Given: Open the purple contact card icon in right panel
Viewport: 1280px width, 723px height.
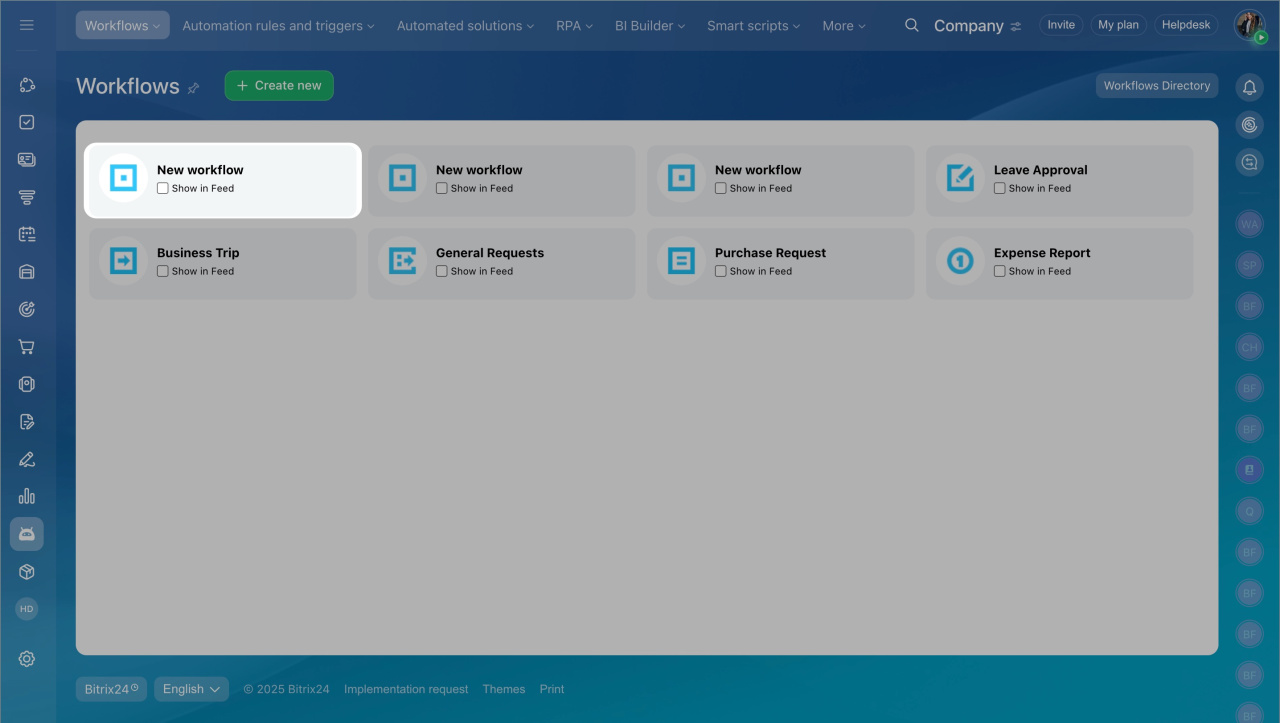Looking at the screenshot, I should [x=1249, y=470].
